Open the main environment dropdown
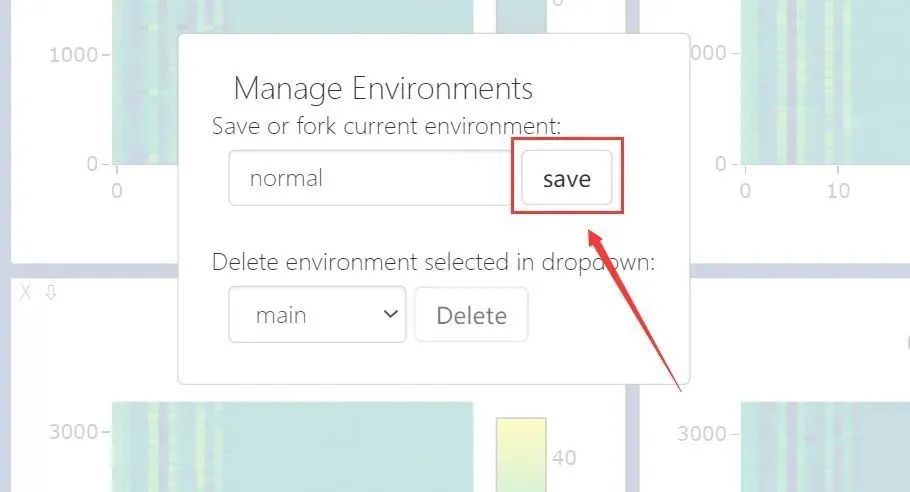This screenshot has height=492, width=910. pos(317,314)
